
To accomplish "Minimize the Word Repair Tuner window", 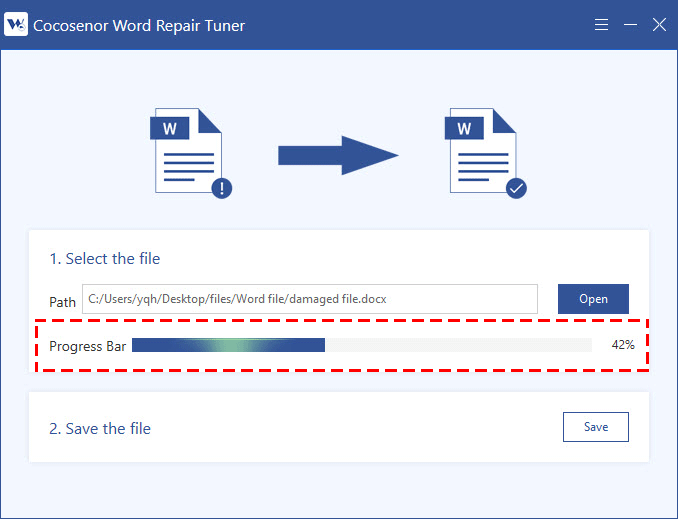I will click(630, 25).
